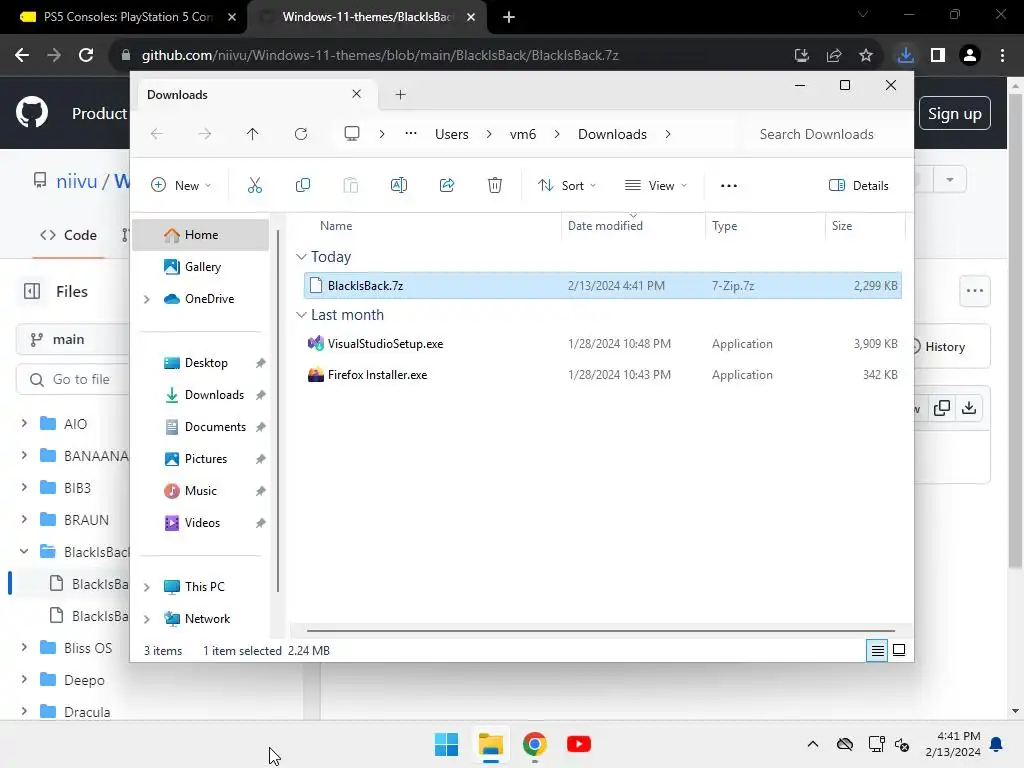Download raw file icon on GitHub page
This screenshot has width=1024, height=768.
pos(969,408)
